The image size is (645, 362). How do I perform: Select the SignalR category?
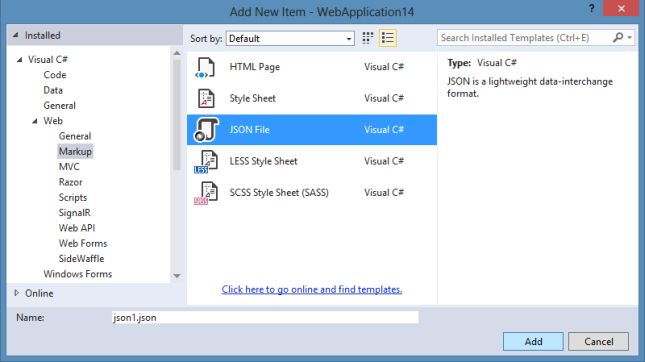(74, 213)
